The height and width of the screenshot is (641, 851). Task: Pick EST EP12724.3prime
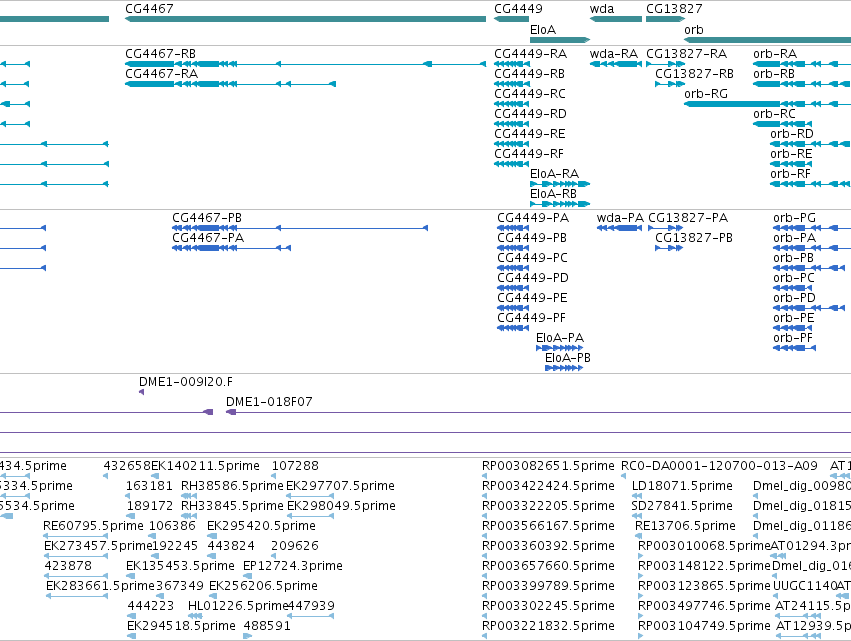pos(247,576)
